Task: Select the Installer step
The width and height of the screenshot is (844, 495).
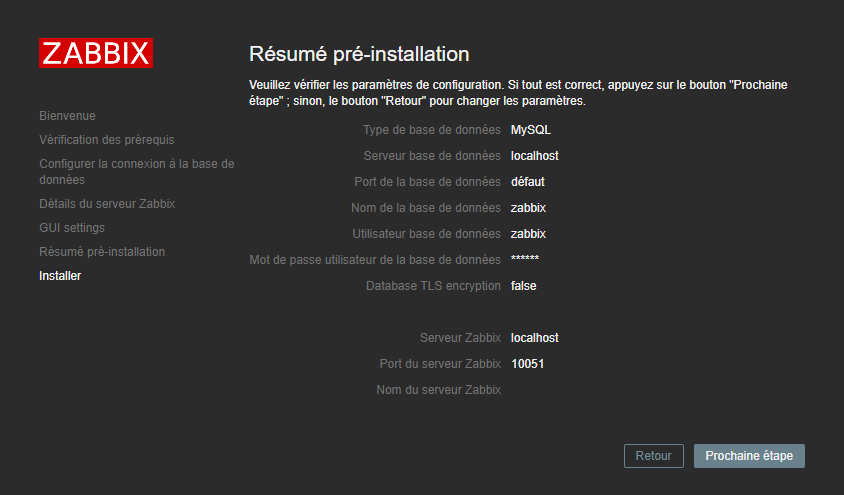Action: click(x=60, y=276)
